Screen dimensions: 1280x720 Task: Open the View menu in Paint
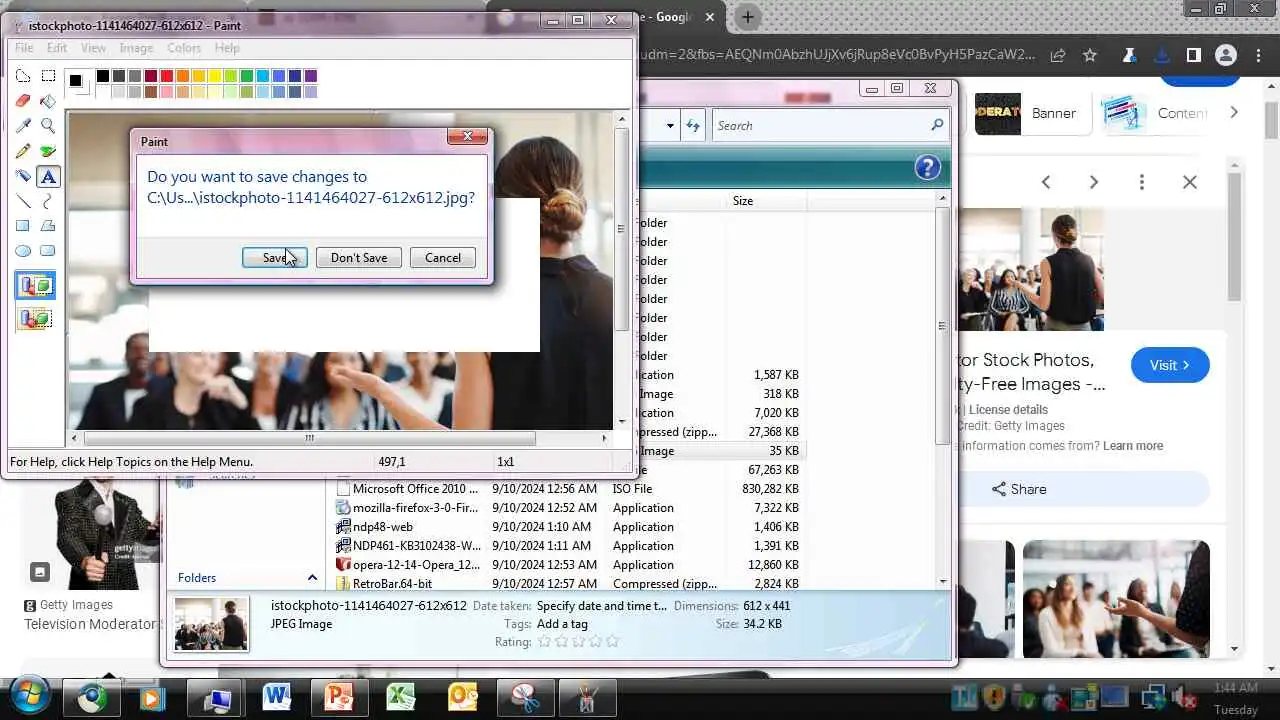(x=93, y=48)
